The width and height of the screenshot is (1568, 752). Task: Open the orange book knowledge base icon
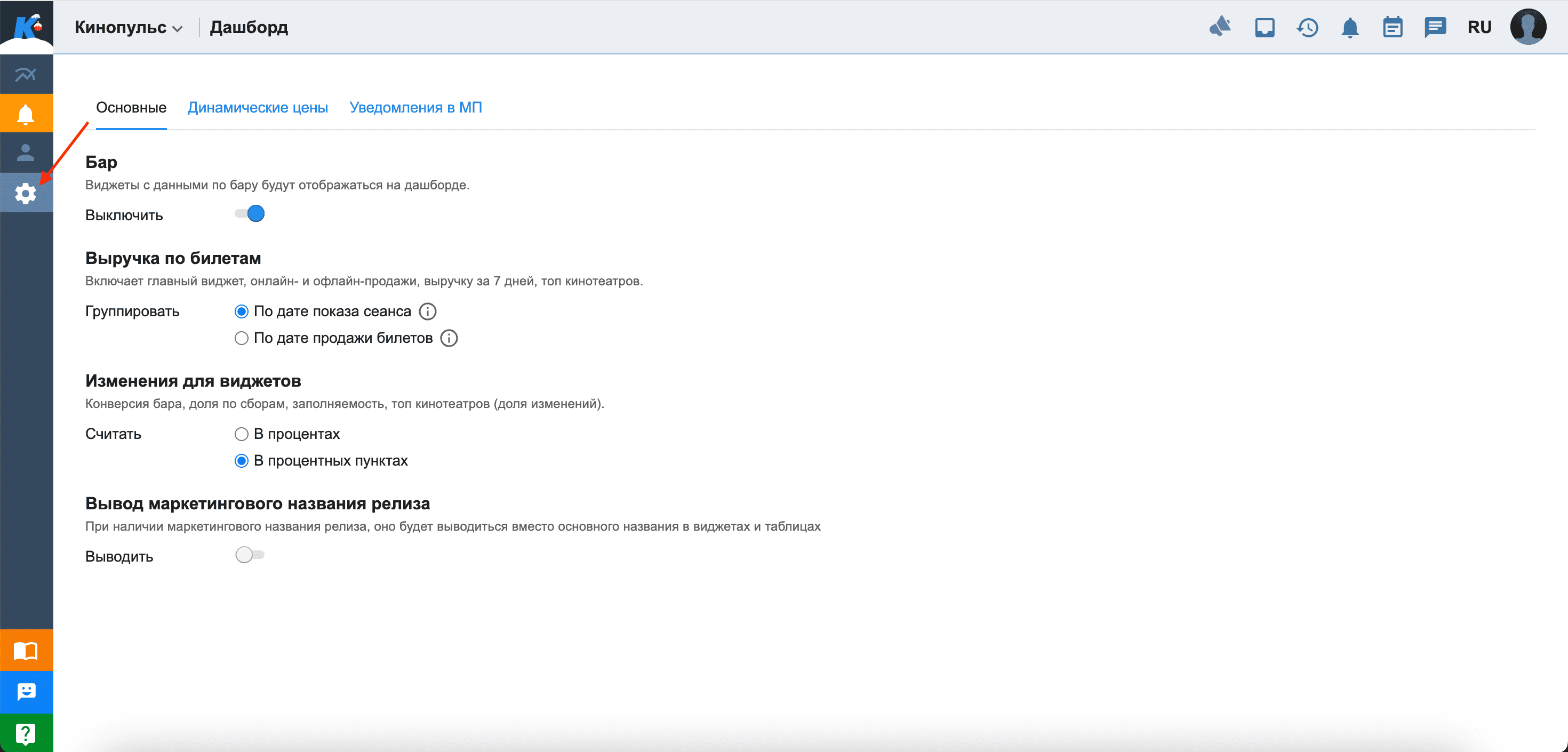coord(26,650)
